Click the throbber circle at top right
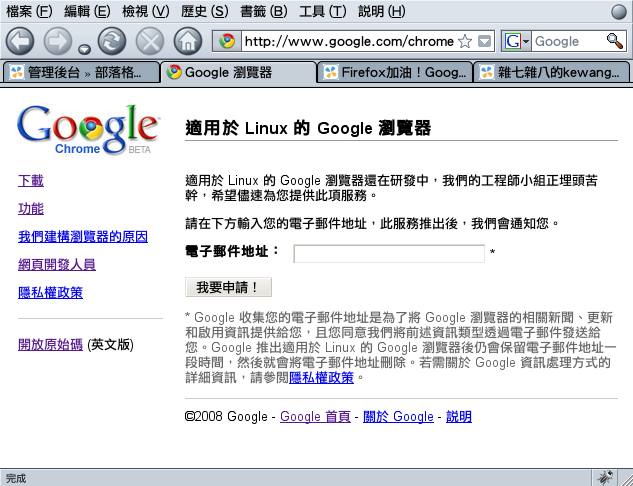This screenshot has height=486, width=633. (x=619, y=12)
